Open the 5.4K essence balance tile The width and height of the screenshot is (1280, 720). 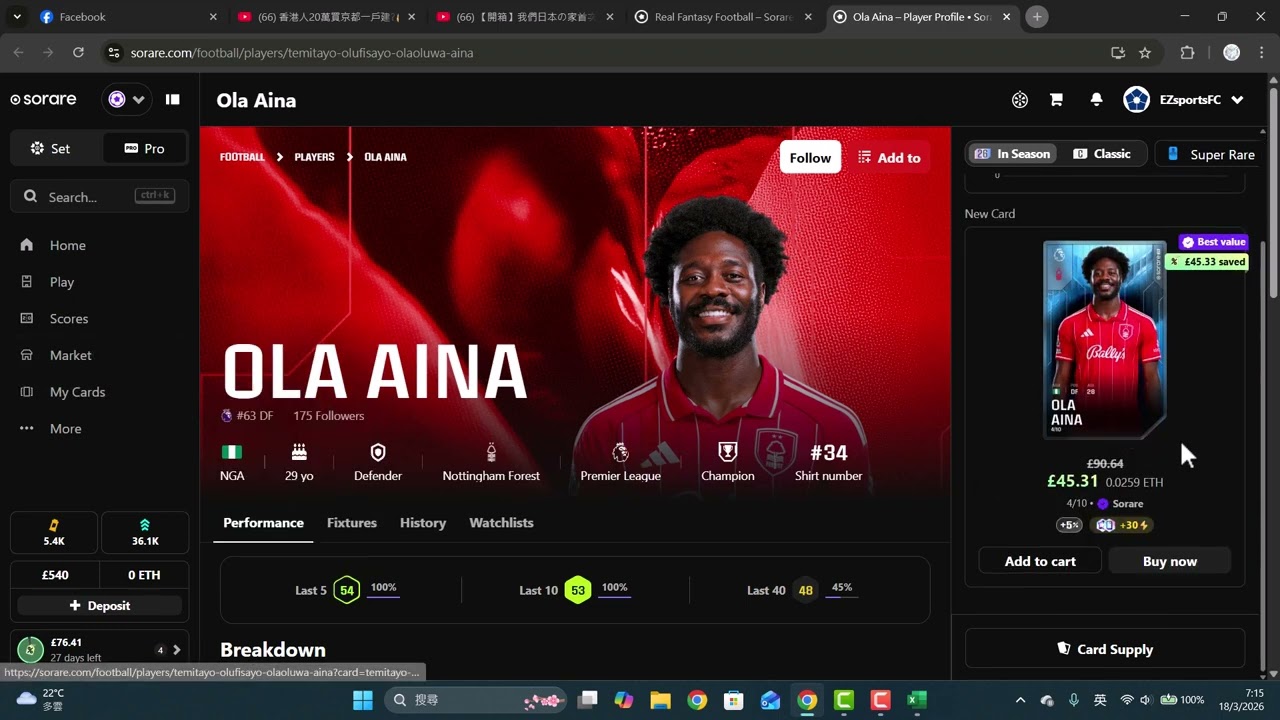[54, 533]
